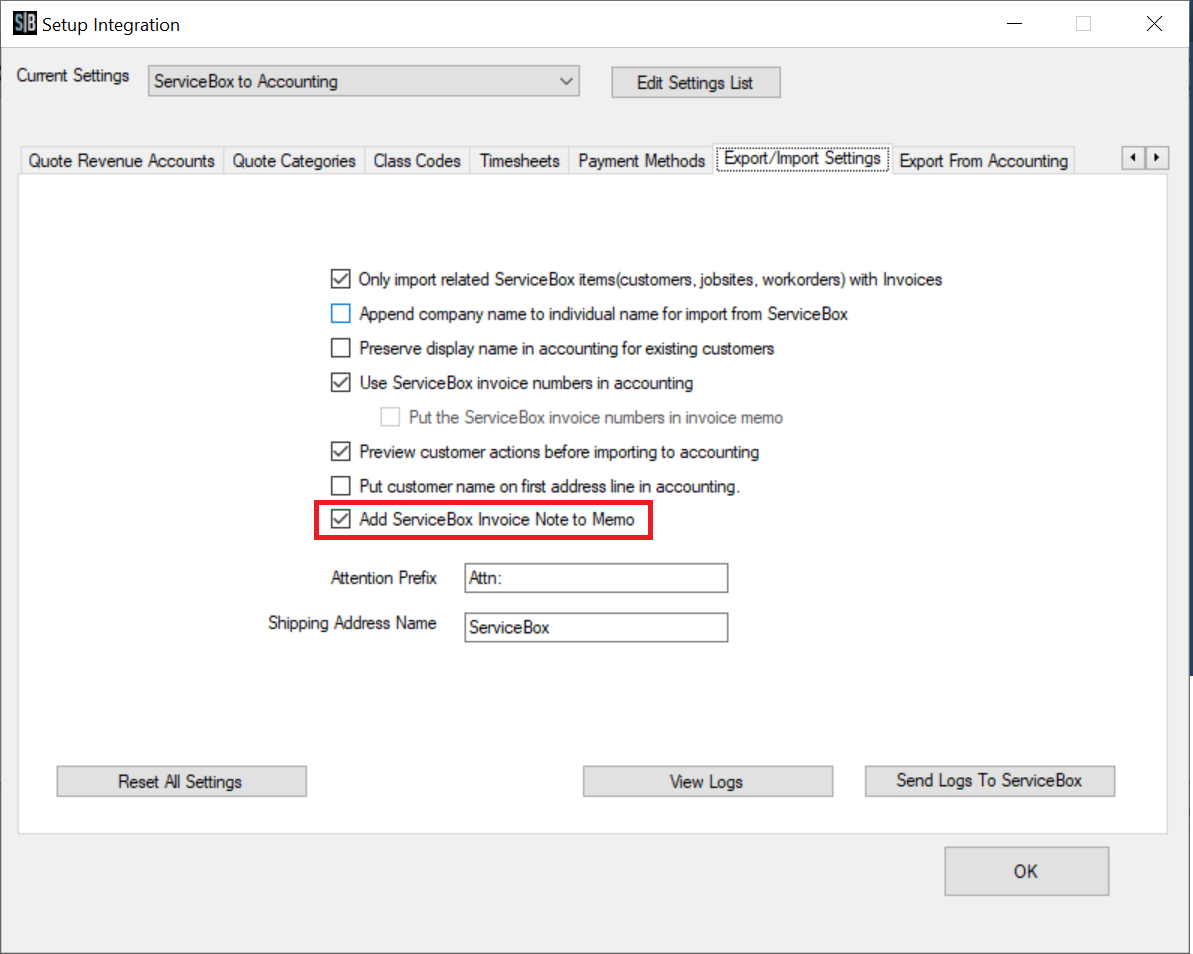The height and width of the screenshot is (954, 1193).
Task: Click the Shipping Address Name field
Action: coord(596,627)
